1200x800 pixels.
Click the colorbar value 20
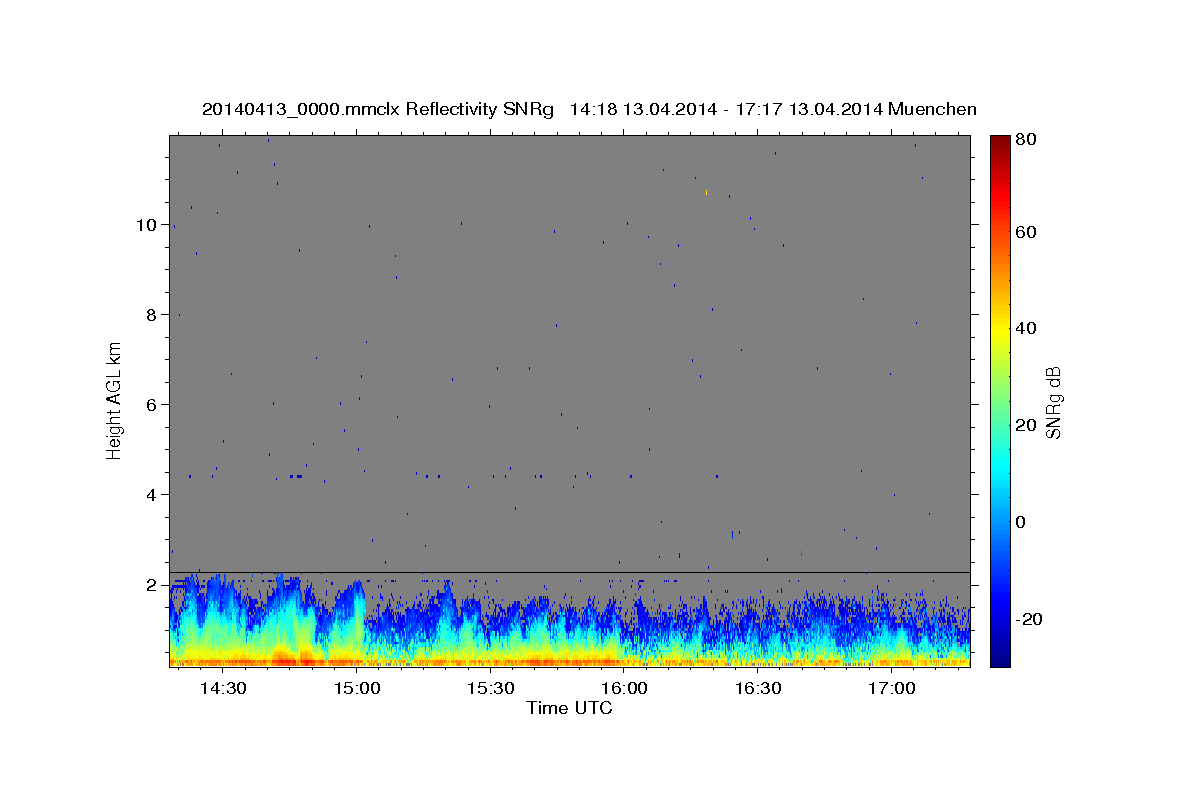(x=1028, y=425)
